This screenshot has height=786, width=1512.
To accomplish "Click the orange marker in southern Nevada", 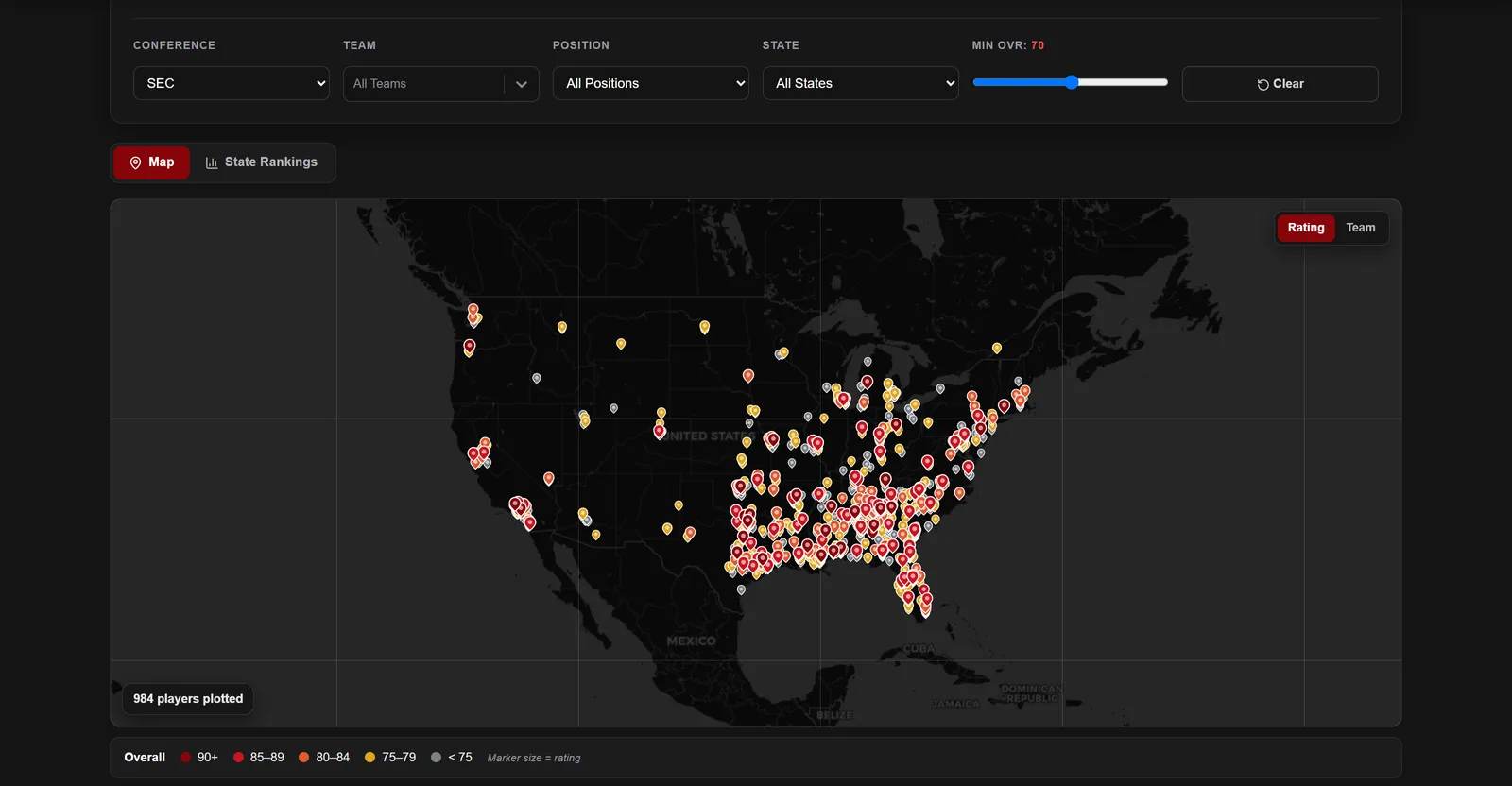I will [549, 478].
